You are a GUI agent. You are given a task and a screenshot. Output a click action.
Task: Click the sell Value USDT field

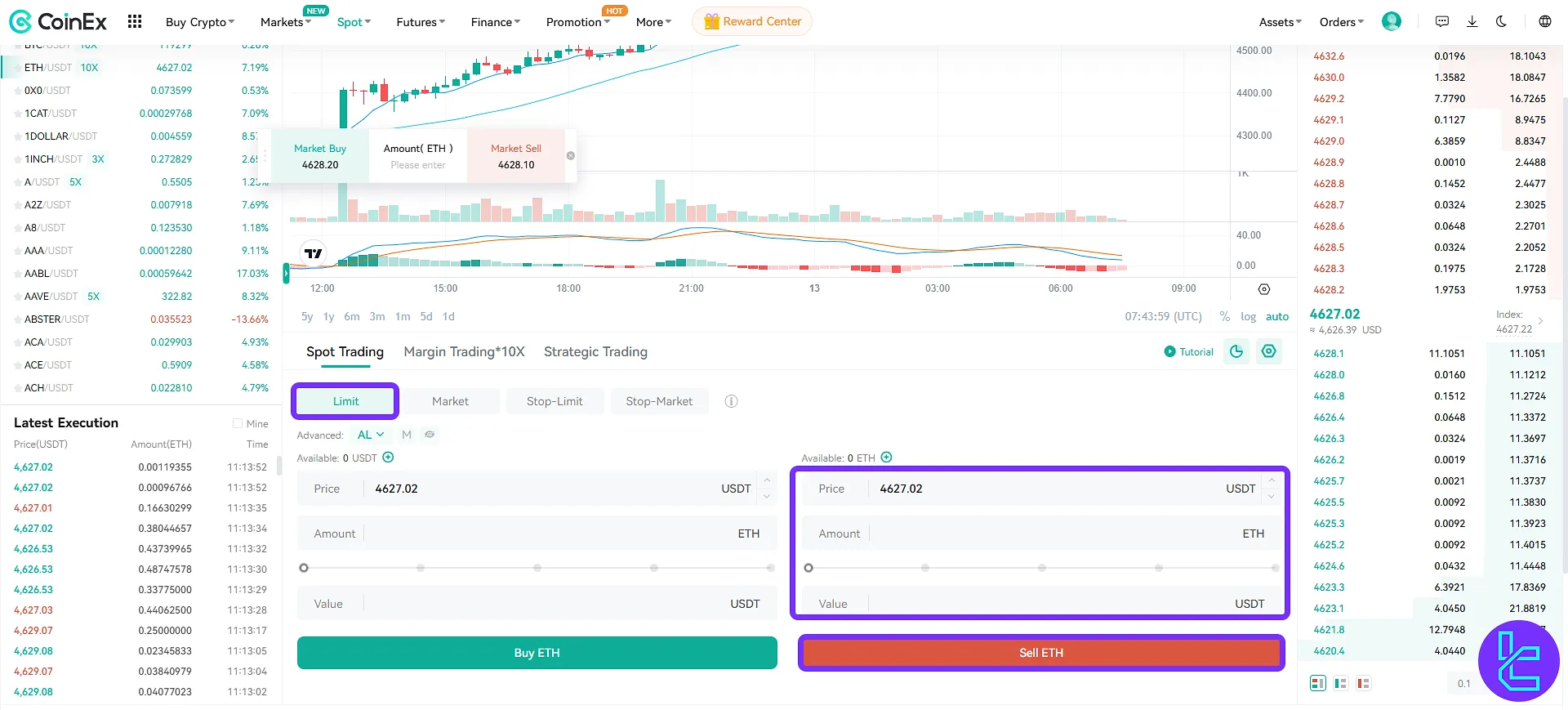point(1041,604)
